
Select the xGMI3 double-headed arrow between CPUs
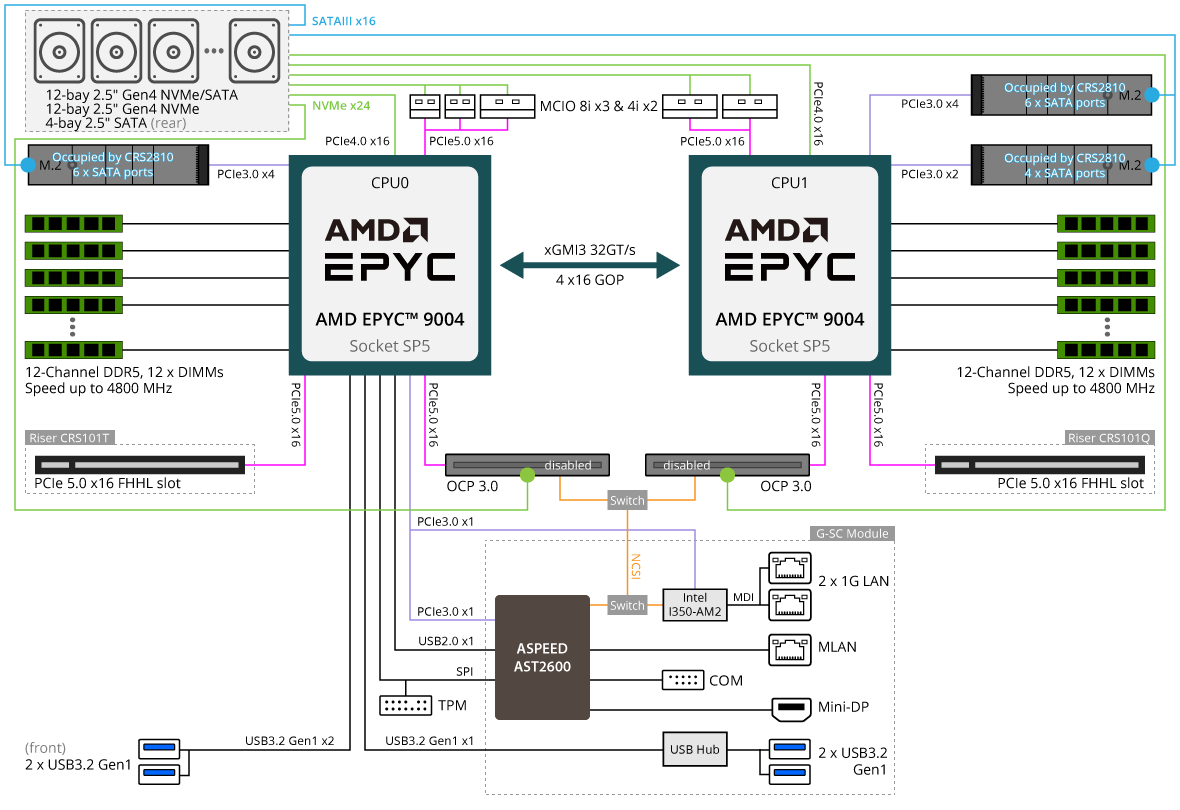tap(589, 265)
